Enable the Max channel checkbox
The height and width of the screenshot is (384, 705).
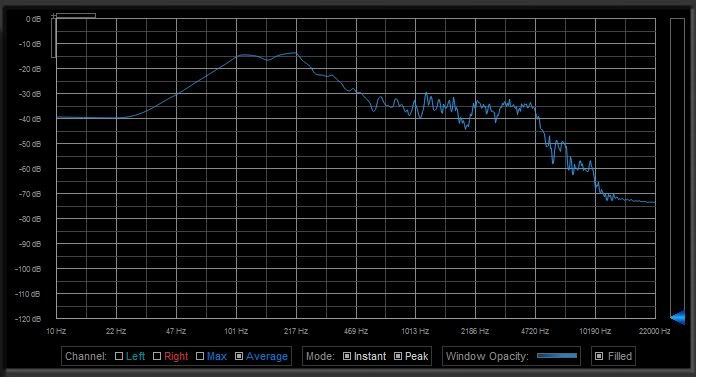[x=200, y=356]
